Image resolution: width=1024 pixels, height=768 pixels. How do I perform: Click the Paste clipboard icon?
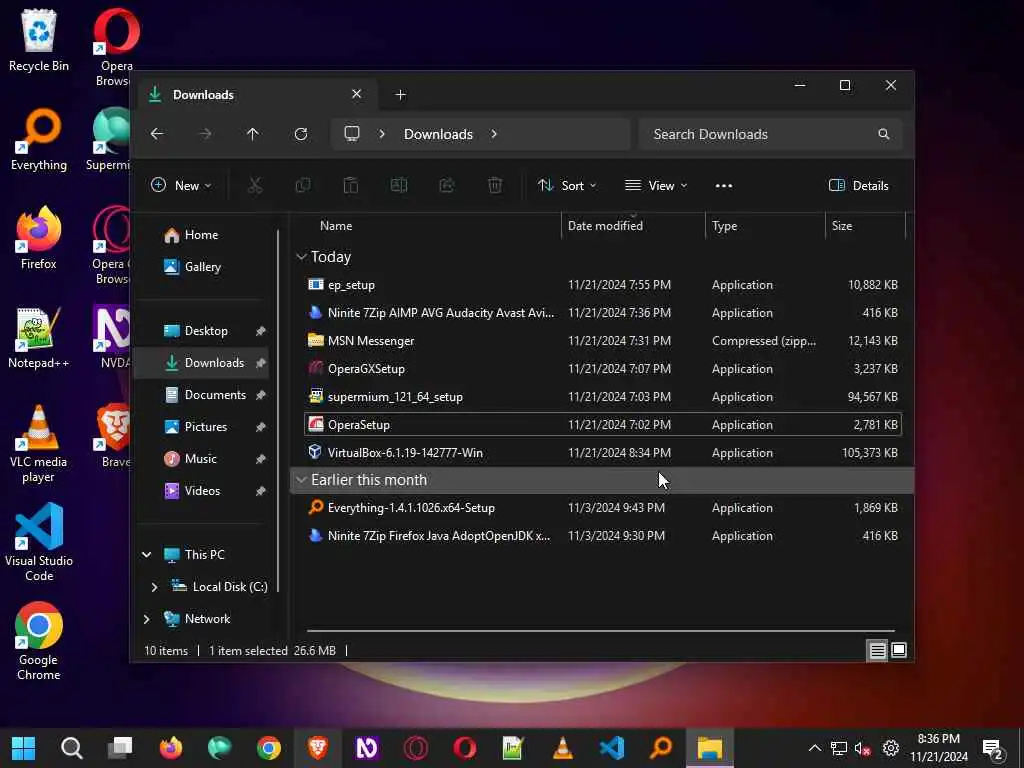[x=351, y=185]
